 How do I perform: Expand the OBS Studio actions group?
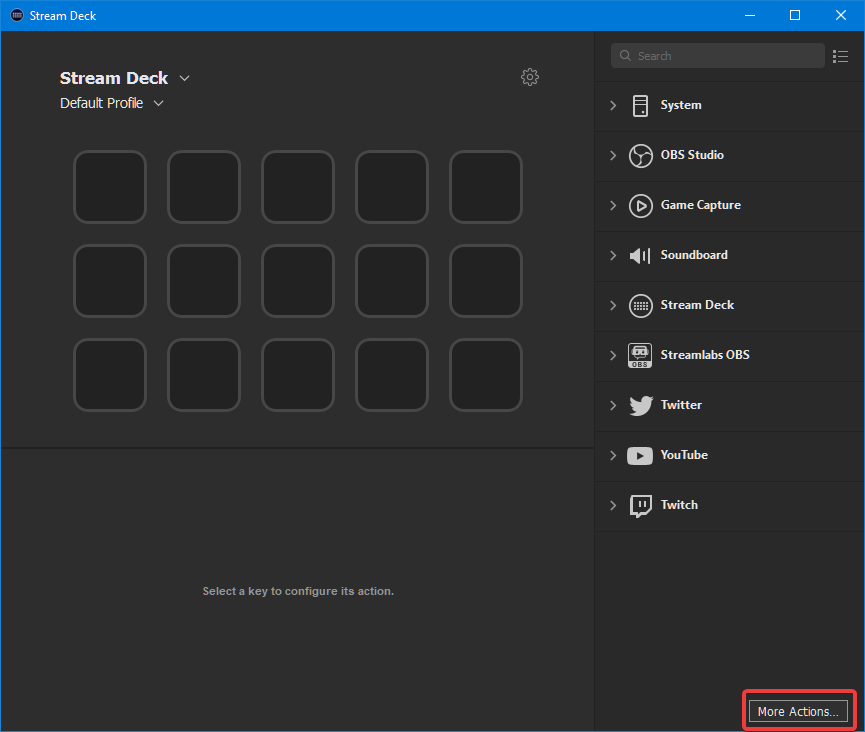613,155
